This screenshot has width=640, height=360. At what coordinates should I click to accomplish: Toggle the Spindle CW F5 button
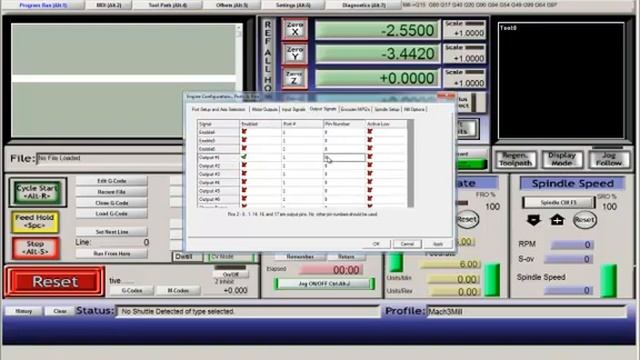coord(559,202)
